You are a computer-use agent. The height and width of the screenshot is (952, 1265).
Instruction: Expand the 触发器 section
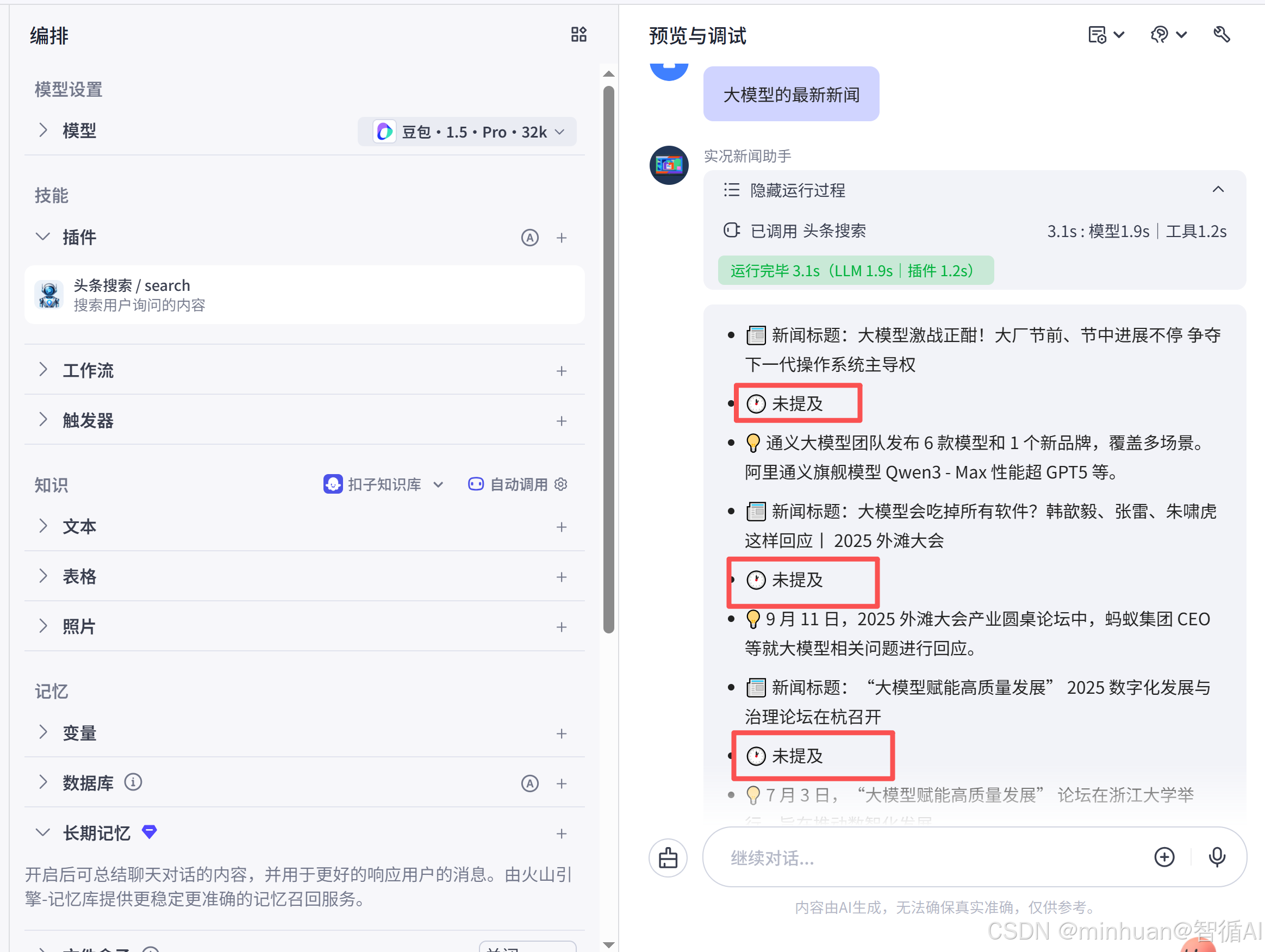click(43, 420)
